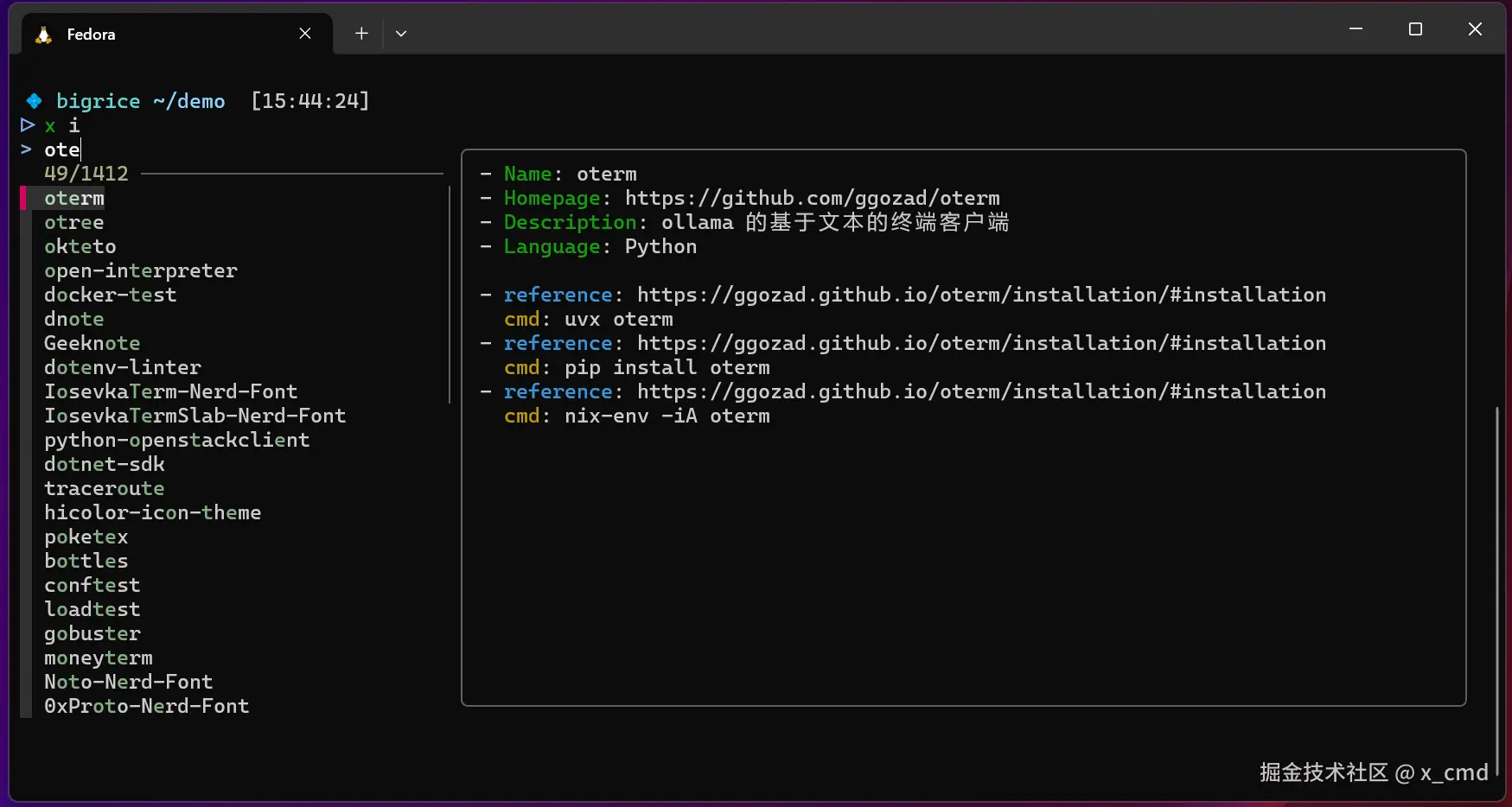Select the bottles entry
This screenshot has width=1512, height=807.
[86, 561]
